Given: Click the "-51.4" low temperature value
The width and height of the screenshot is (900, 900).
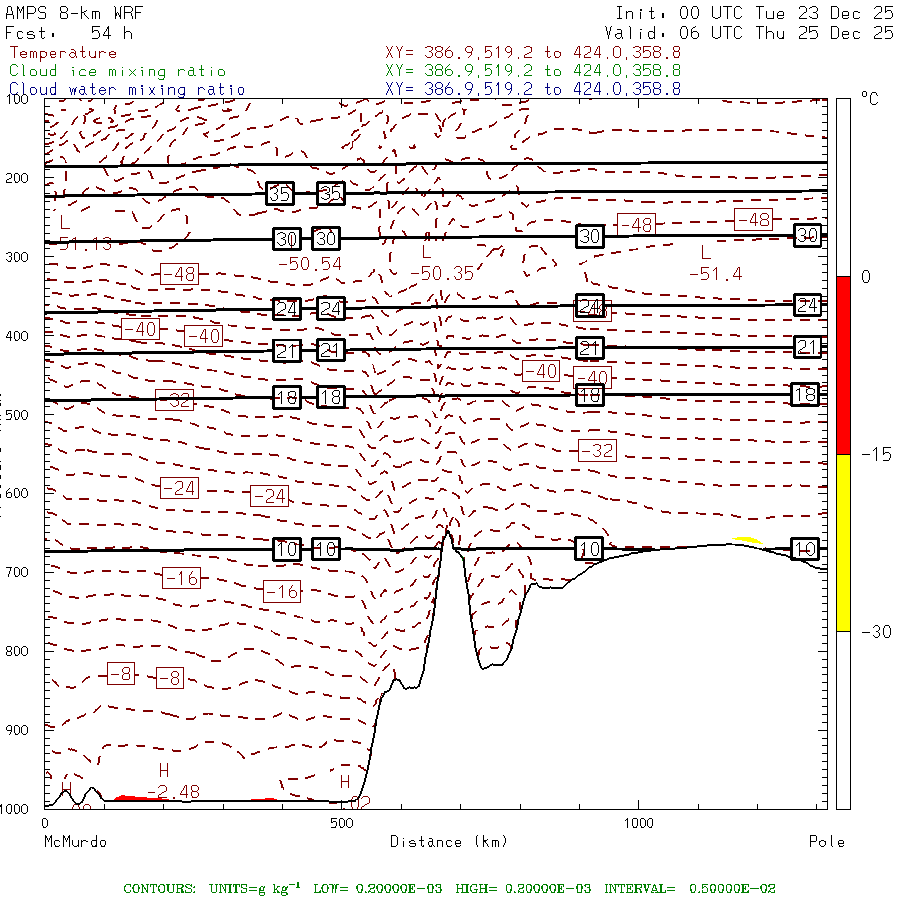Looking at the screenshot, I should pos(716,274).
